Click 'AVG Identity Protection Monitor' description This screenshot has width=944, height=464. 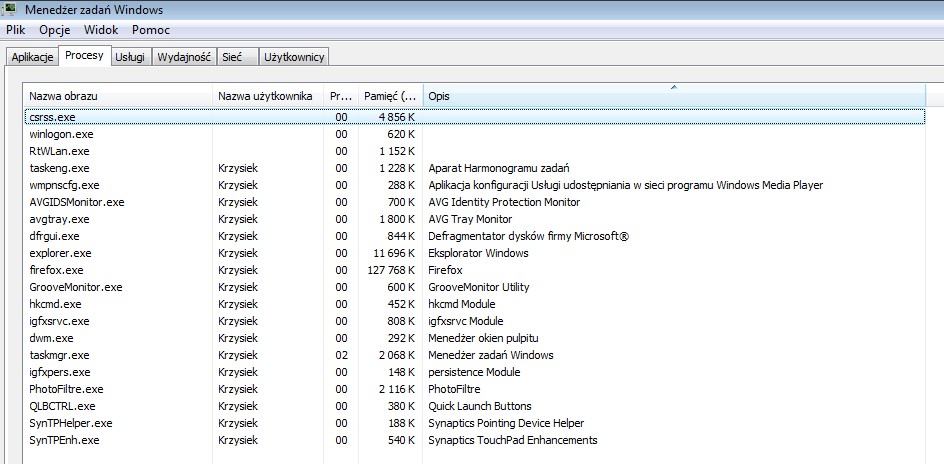[504, 202]
